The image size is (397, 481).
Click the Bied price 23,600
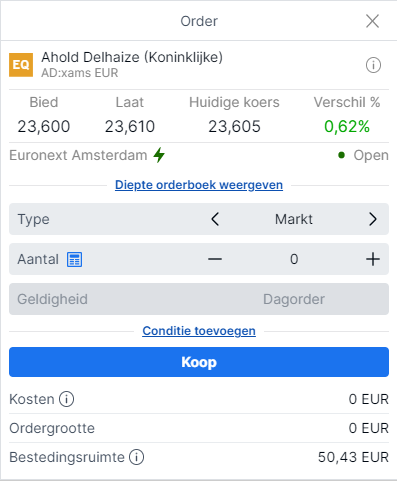tap(44, 126)
